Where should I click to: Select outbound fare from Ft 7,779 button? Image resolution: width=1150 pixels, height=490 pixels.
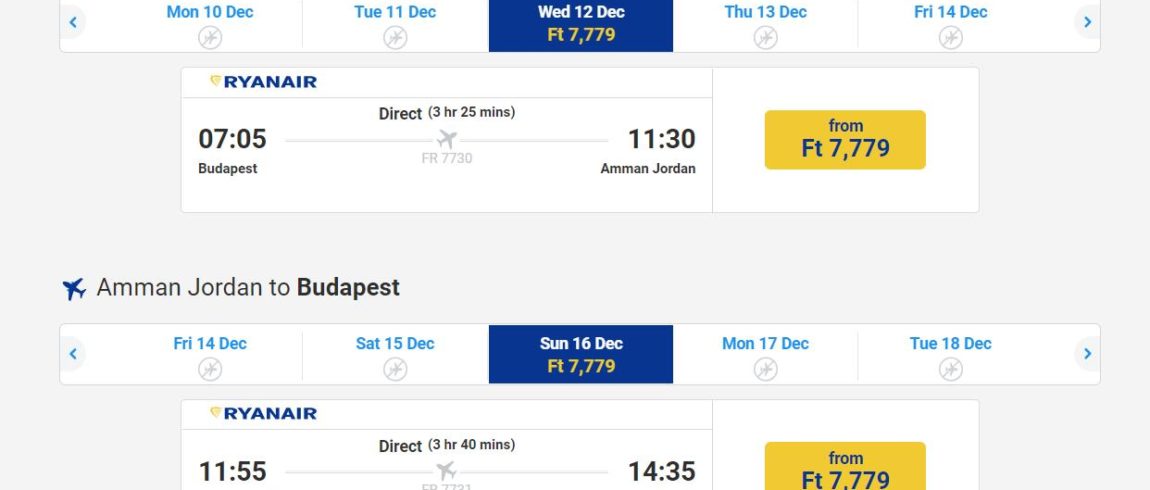[845, 139]
